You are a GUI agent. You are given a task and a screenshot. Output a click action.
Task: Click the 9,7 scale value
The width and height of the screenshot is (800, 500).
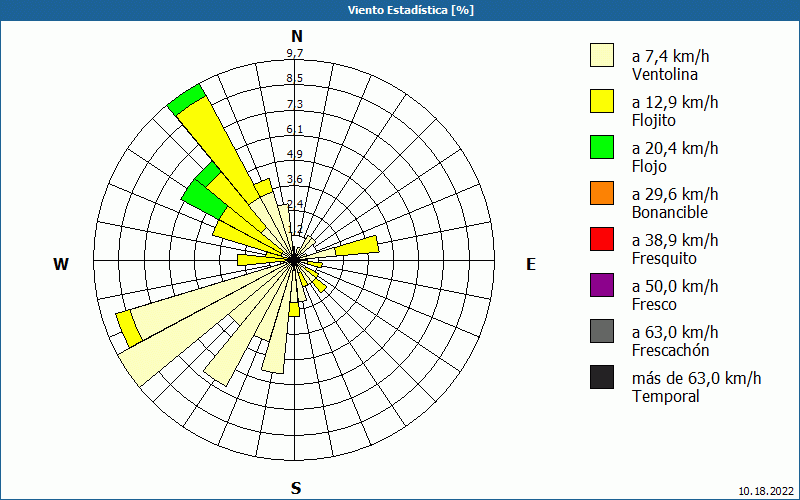pos(295,53)
